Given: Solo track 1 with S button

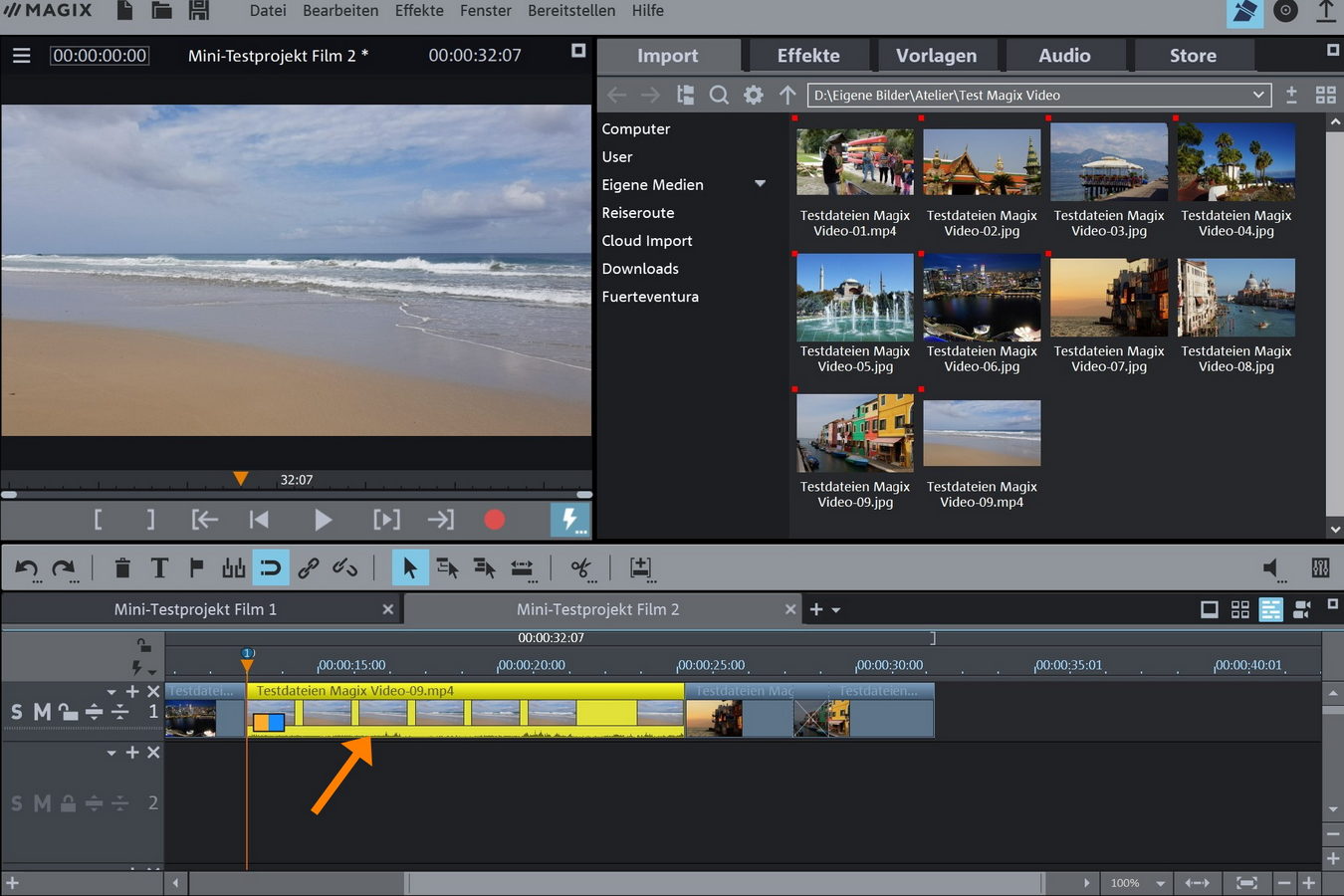Looking at the screenshot, I should tap(17, 712).
